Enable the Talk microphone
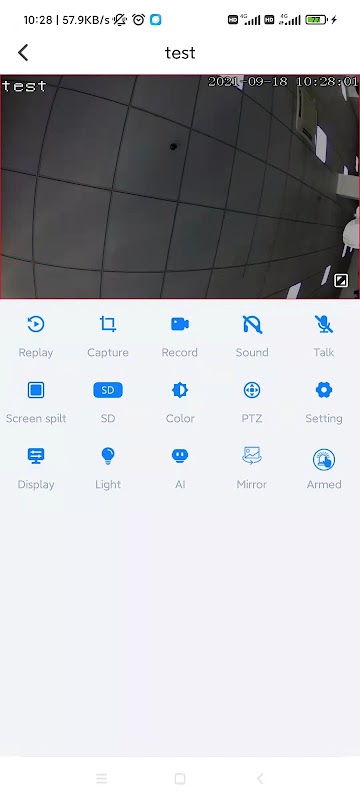This screenshot has height=800, width=360. pos(324,324)
